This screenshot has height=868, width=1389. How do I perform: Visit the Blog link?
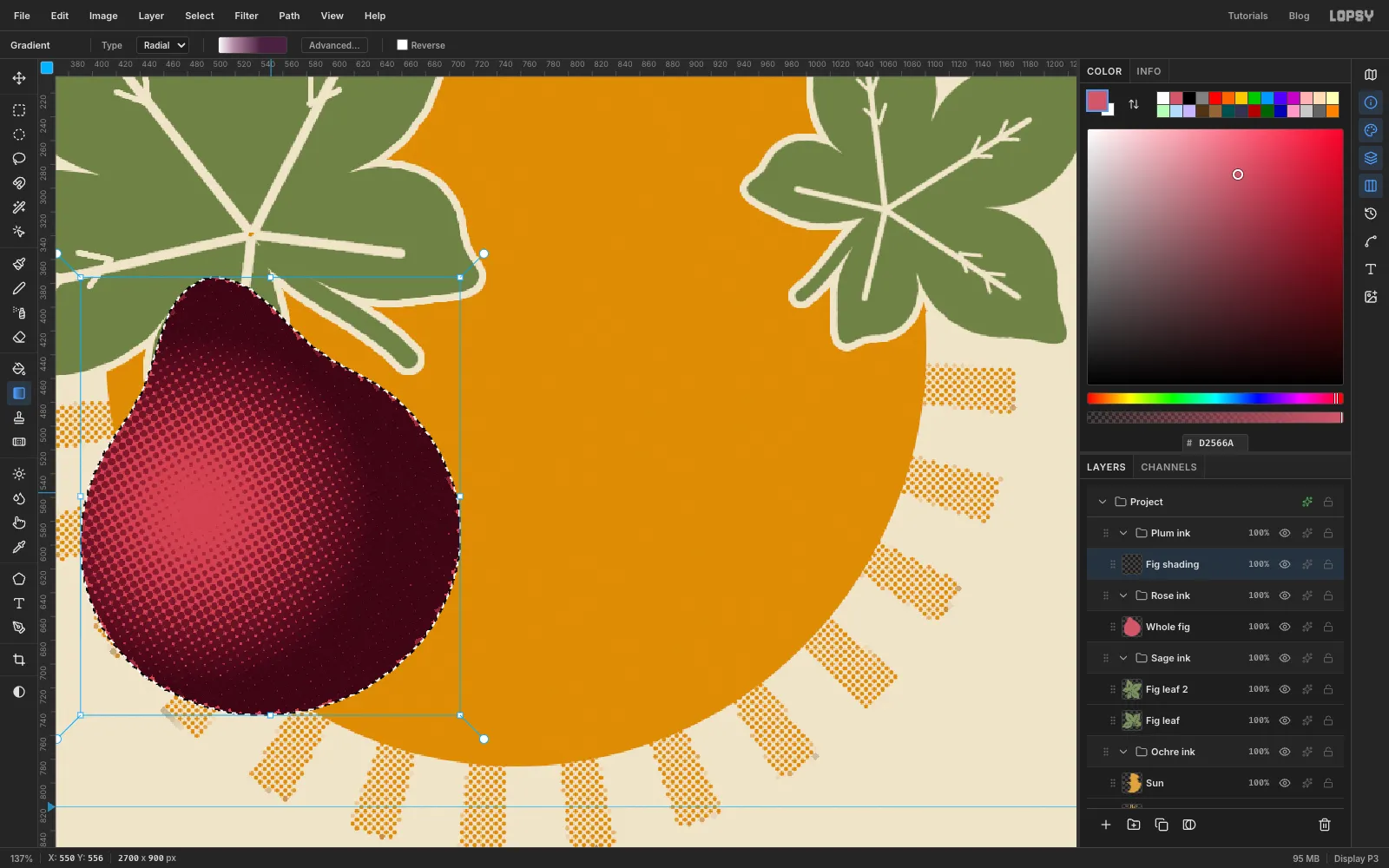point(1299,16)
